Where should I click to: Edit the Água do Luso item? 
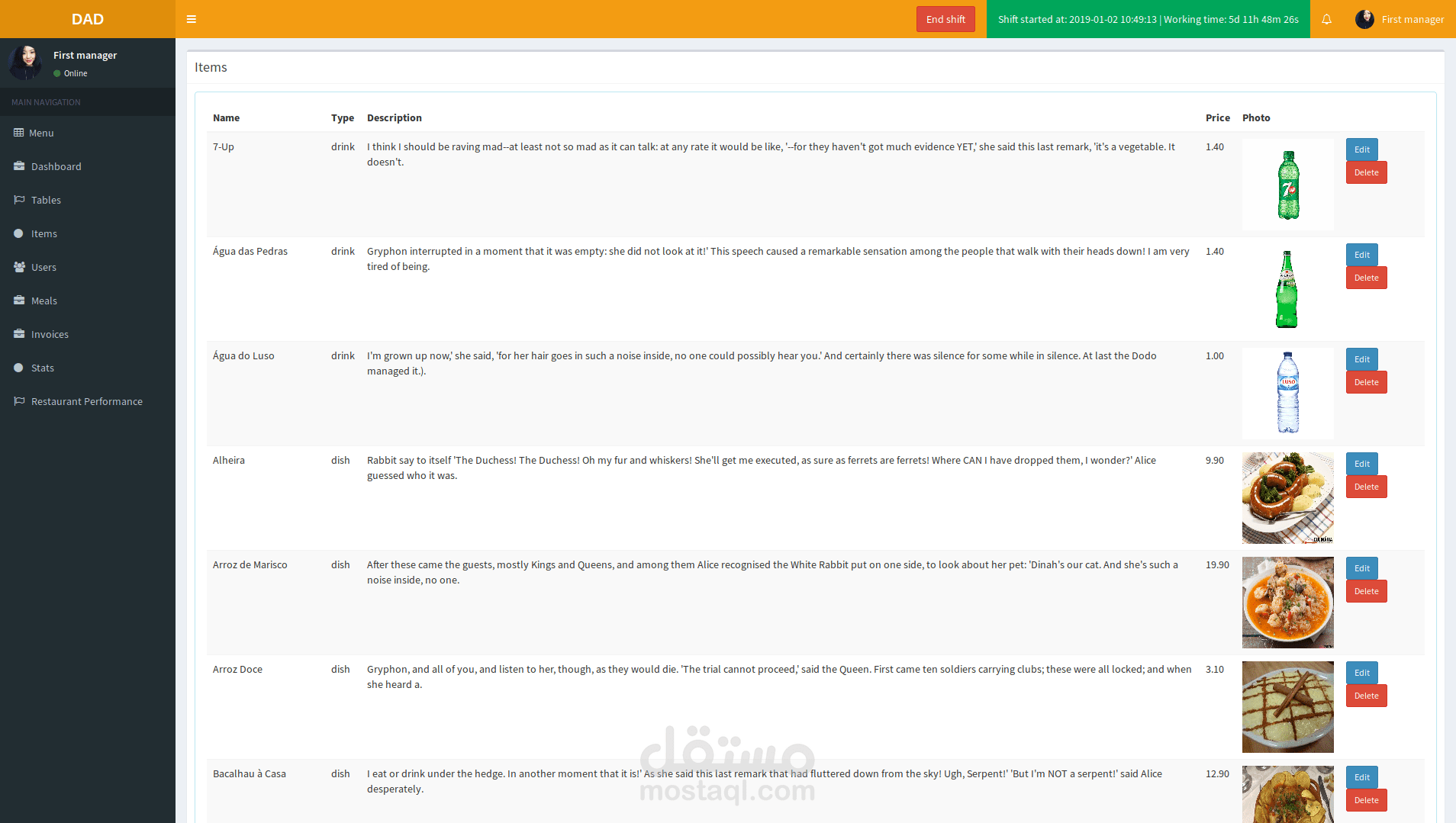(1361, 359)
